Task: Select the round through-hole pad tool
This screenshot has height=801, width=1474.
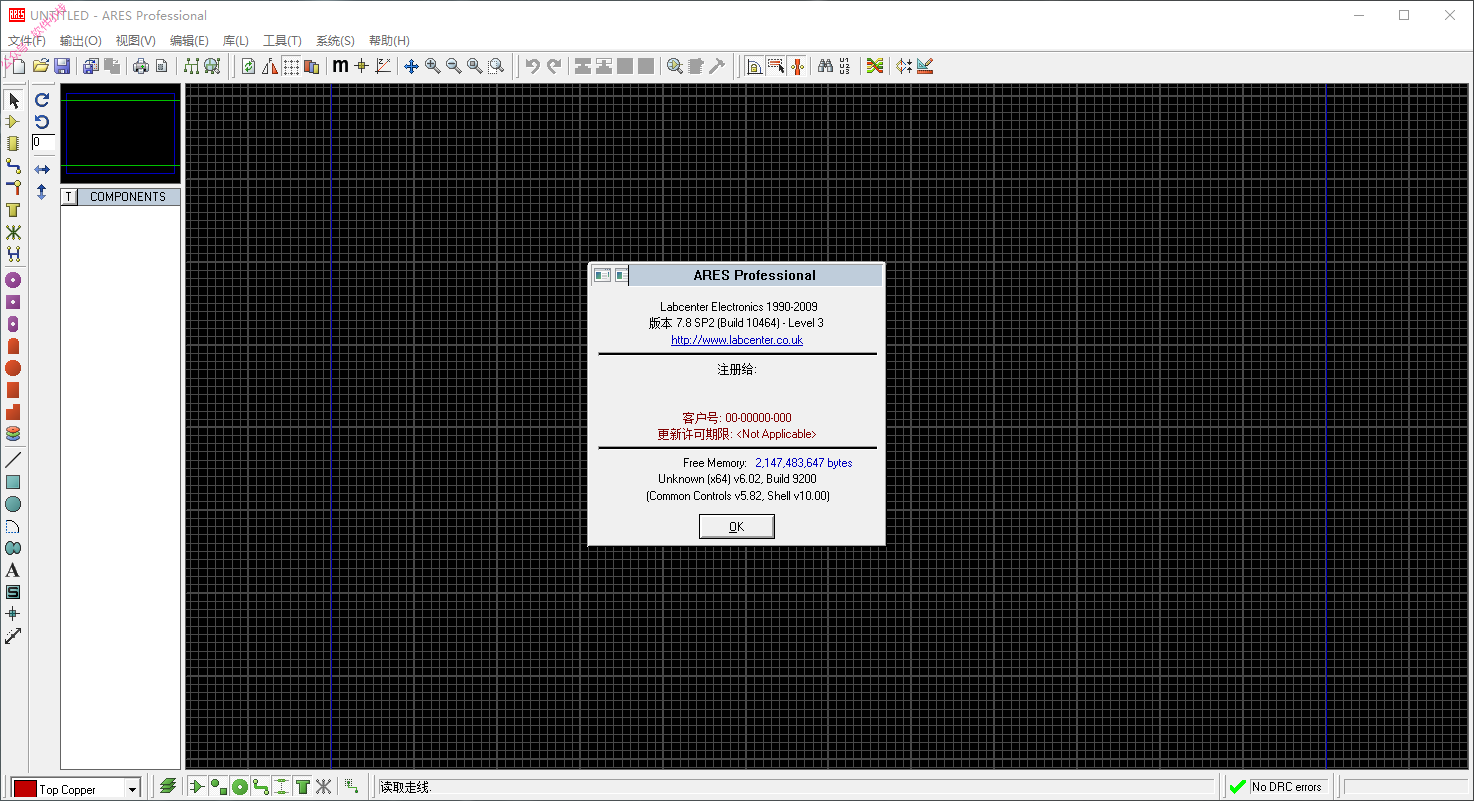Action: click(13, 280)
